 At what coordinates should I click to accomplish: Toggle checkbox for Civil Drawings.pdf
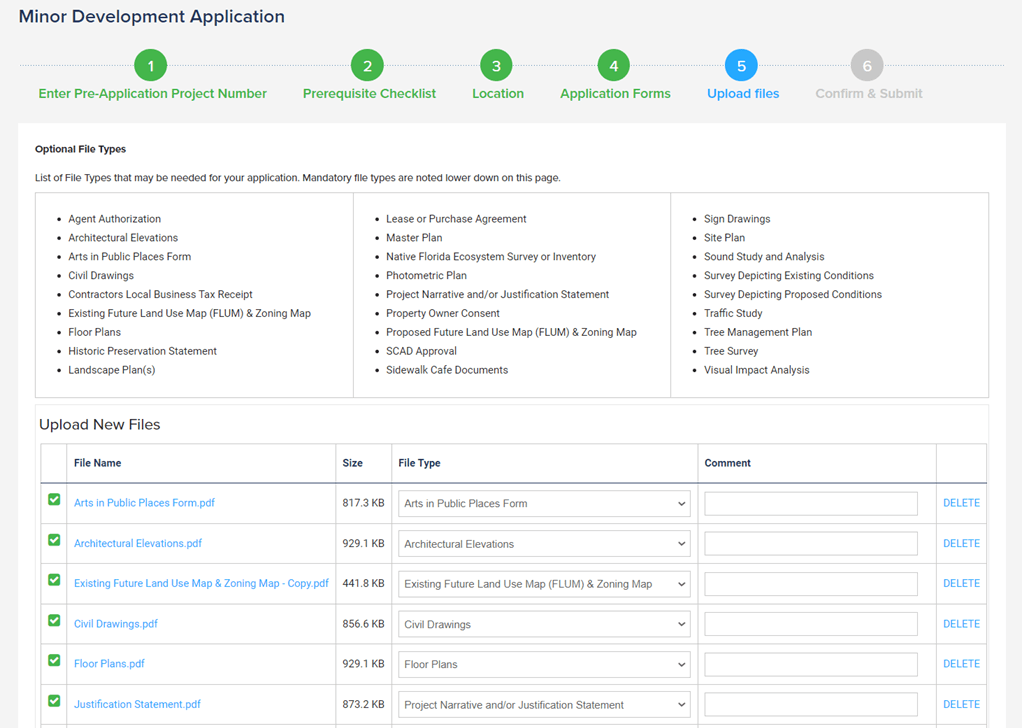point(55,620)
